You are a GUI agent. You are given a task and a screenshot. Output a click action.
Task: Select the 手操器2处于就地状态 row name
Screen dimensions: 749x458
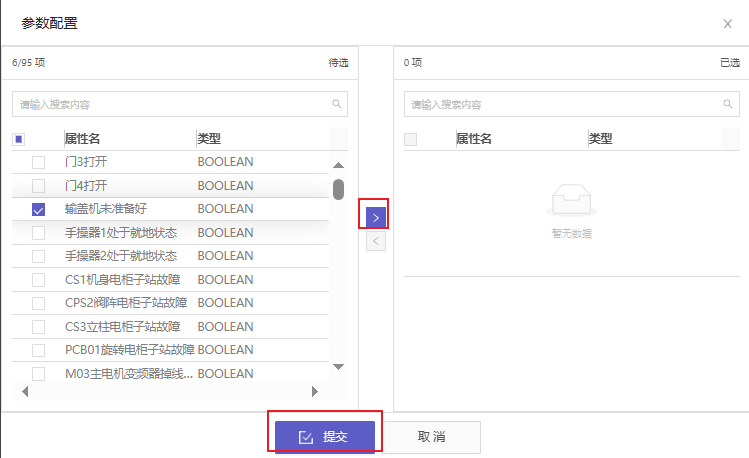(121, 256)
